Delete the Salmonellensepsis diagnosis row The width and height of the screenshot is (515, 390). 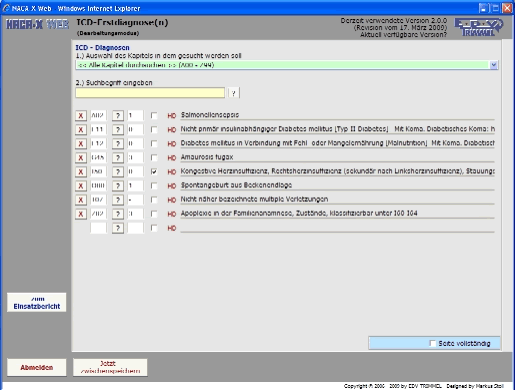click(x=81, y=116)
